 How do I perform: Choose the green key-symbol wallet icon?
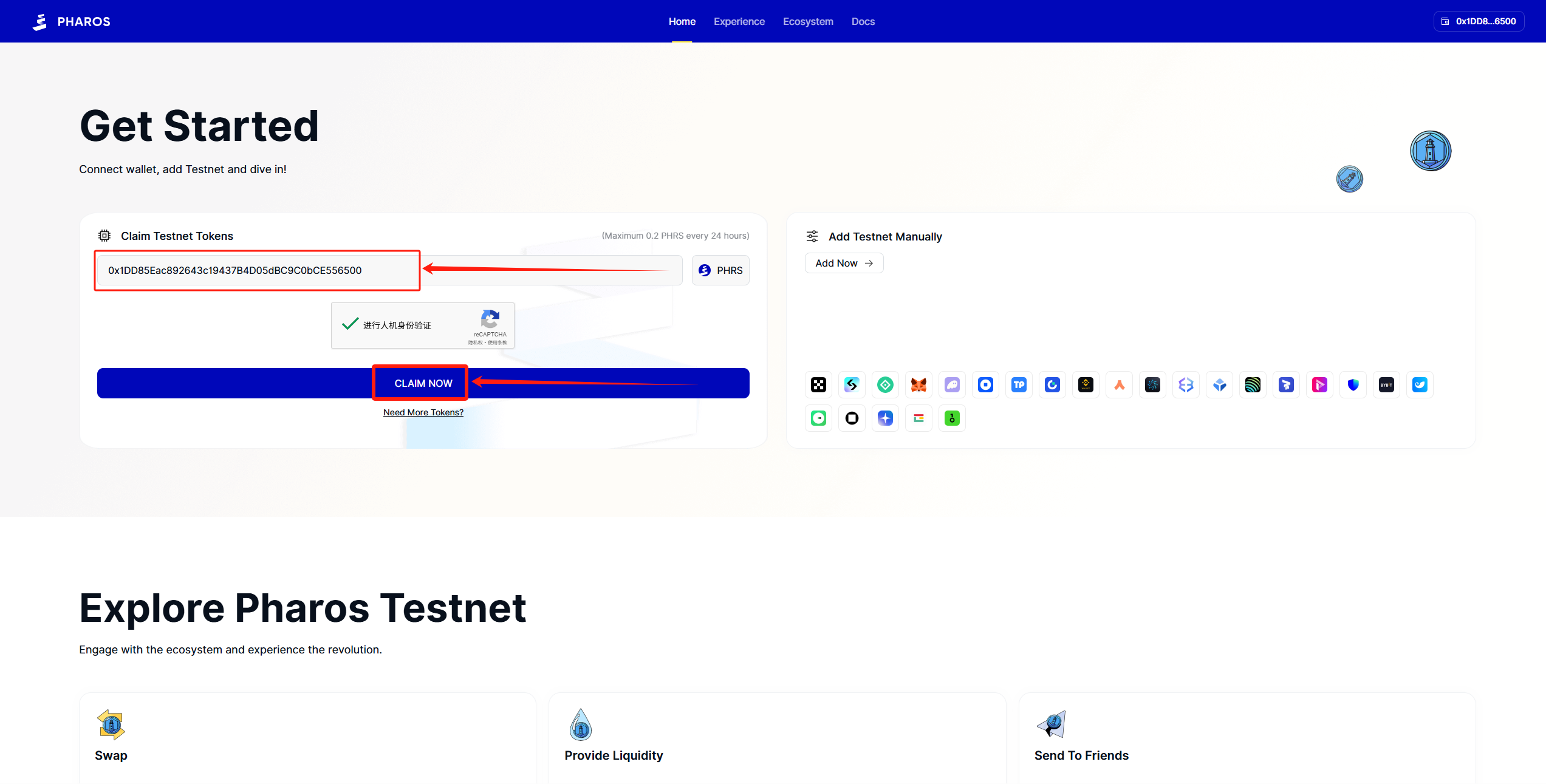952,418
